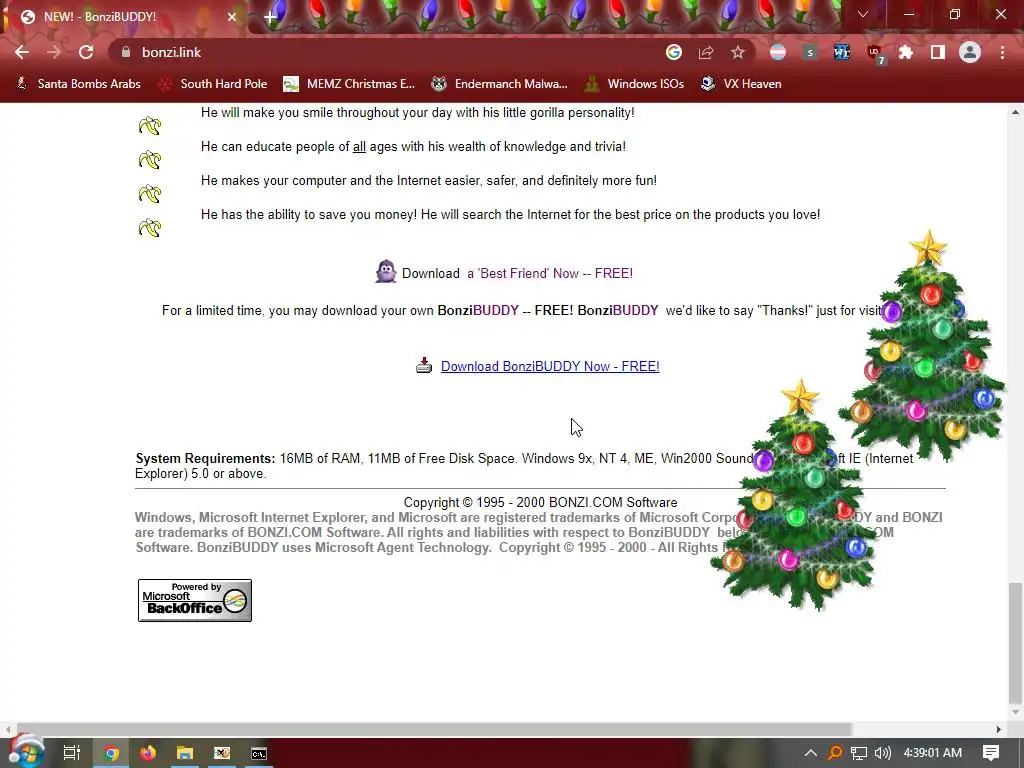The image size is (1024, 768).
Task: Click the Powered by Microsoft BackOffice badge
Action: pyautogui.click(x=195, y=600)
